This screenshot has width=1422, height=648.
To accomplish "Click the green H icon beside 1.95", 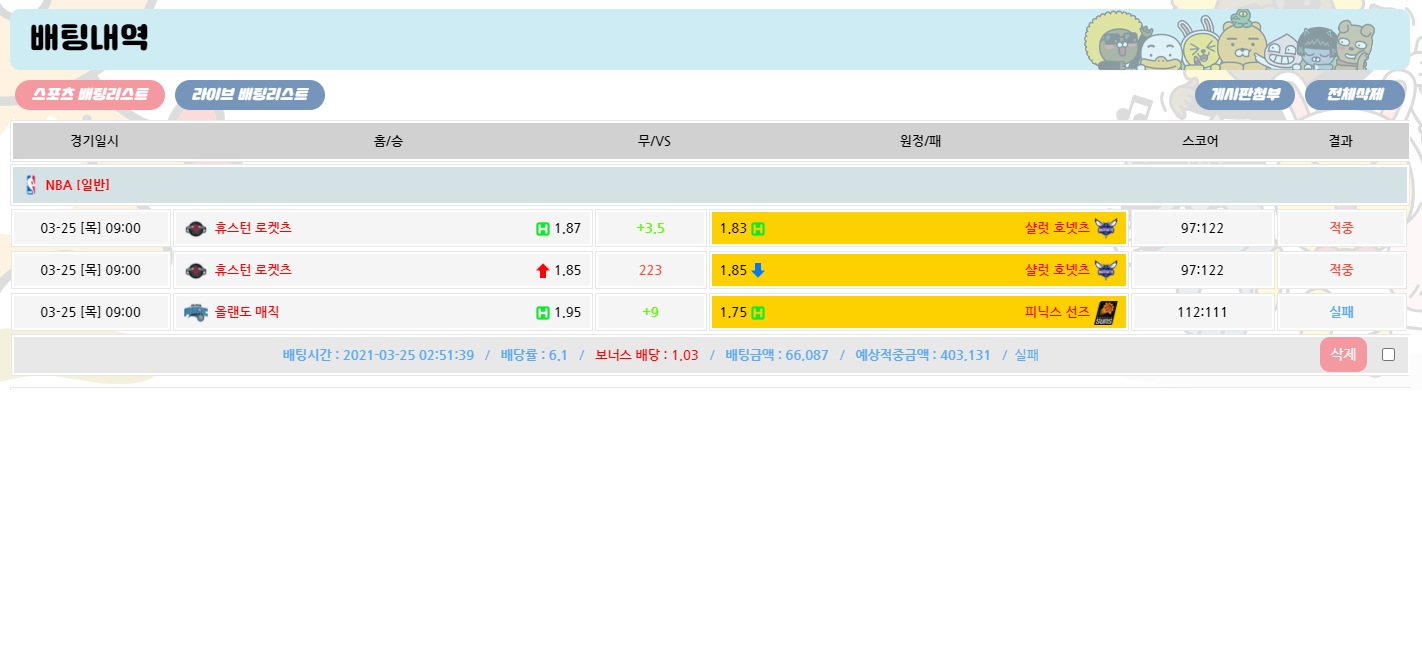I will click(543, 312).
